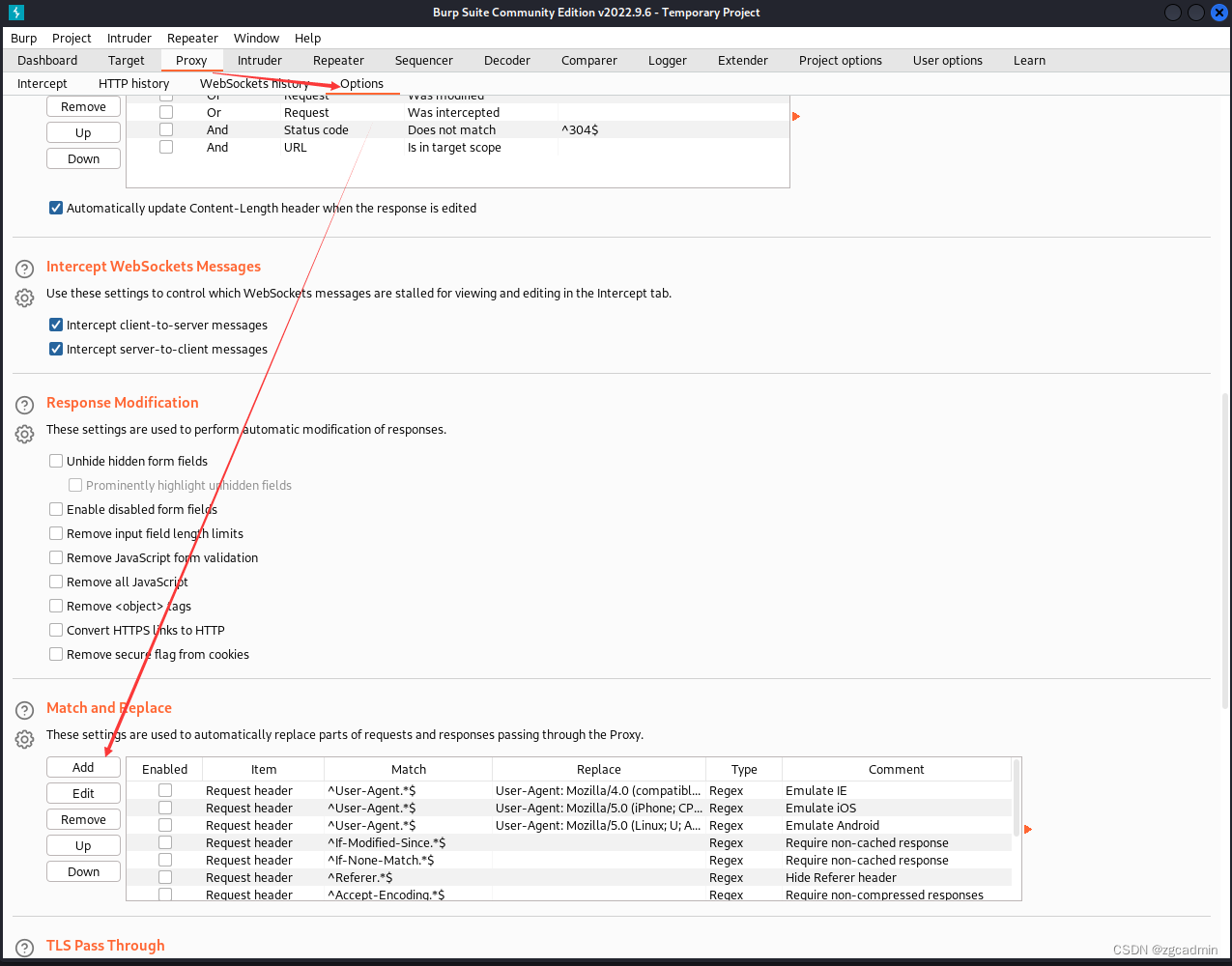The height and width of the screenshot is (966, 1232).
Task: Enable the Hide Referer header rule checkbox
Action: pyautogui.click(x=165, y=877)
